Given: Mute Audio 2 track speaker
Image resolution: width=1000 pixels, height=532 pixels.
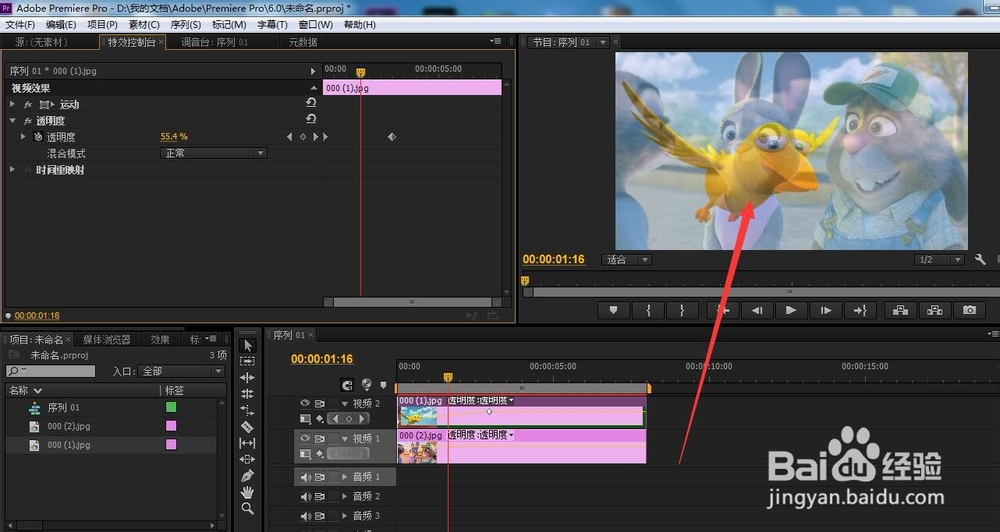Looking at the screenshot, I should 306,496.
